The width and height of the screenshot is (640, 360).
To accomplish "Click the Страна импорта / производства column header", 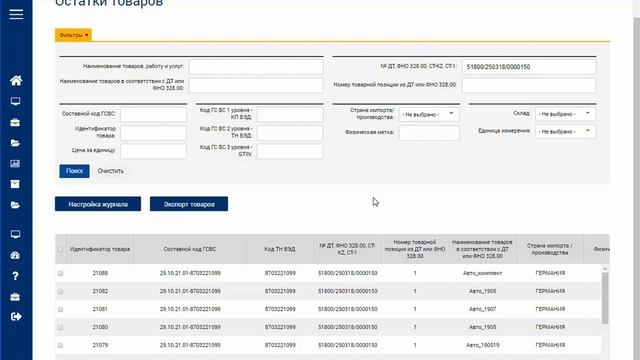I will point(550,249).
